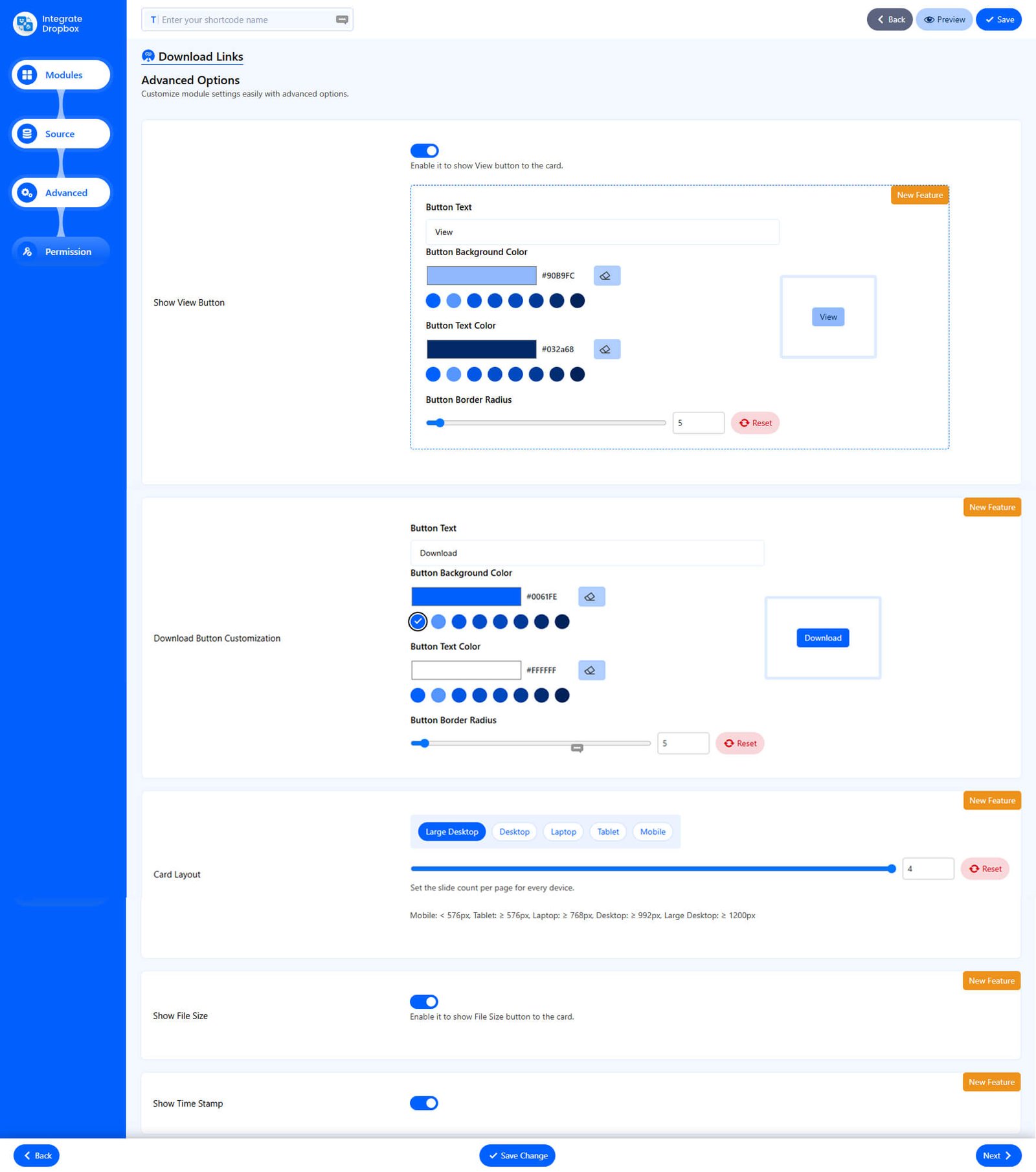Viewport: 1036px width, 1172px height.
Task: Click the Card Layout count field showing 4
Action: (928, 869)
